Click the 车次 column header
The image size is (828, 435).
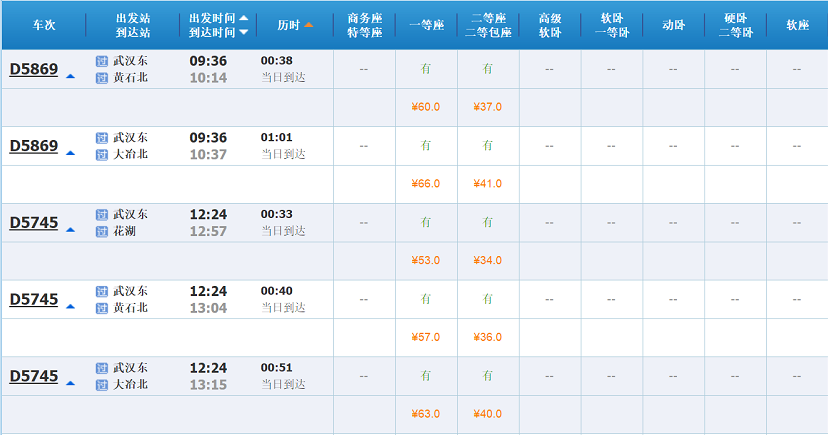click(x=44, y=25)
